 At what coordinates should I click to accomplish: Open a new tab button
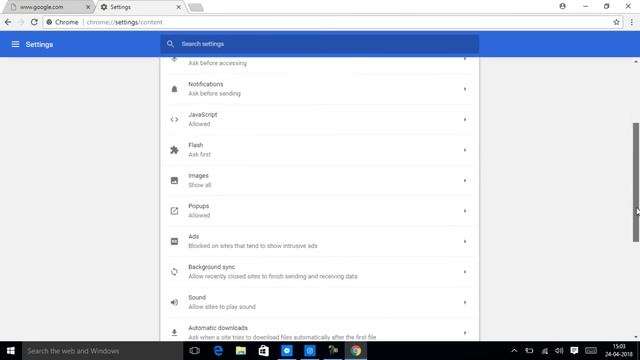tap(196, 7)
